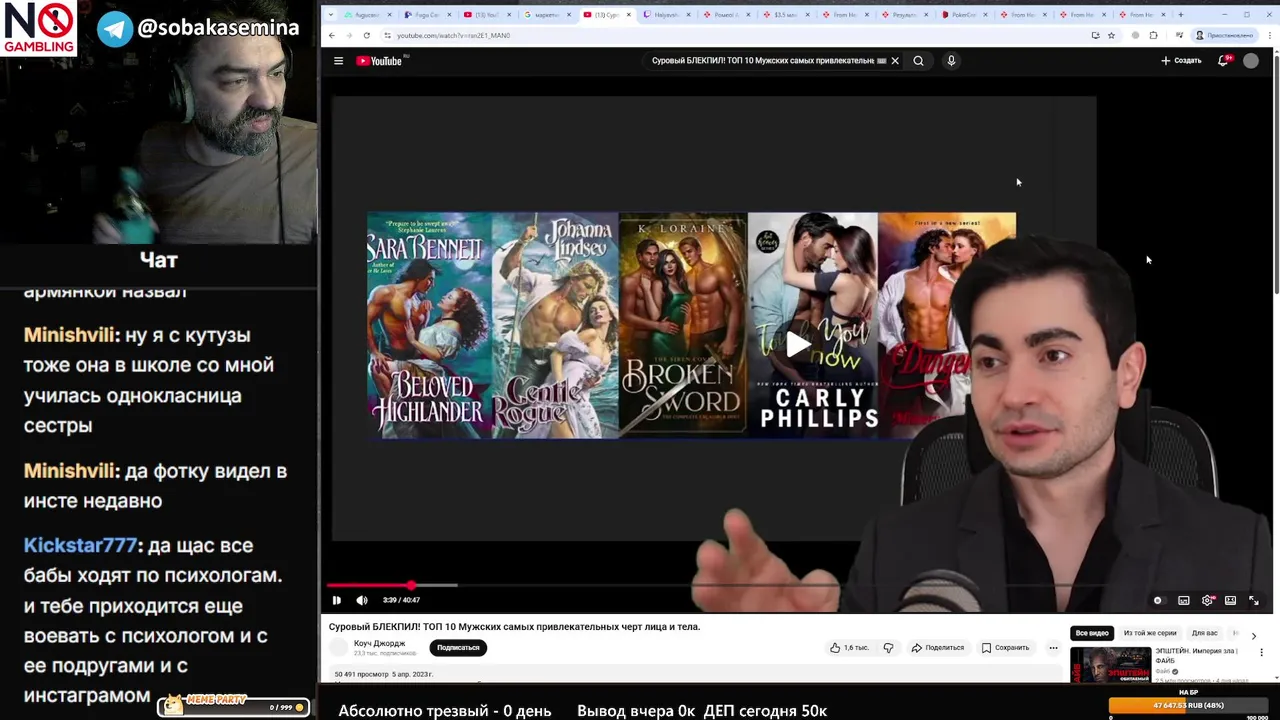Toggle subtitles in the video player

pos(1184,600)
